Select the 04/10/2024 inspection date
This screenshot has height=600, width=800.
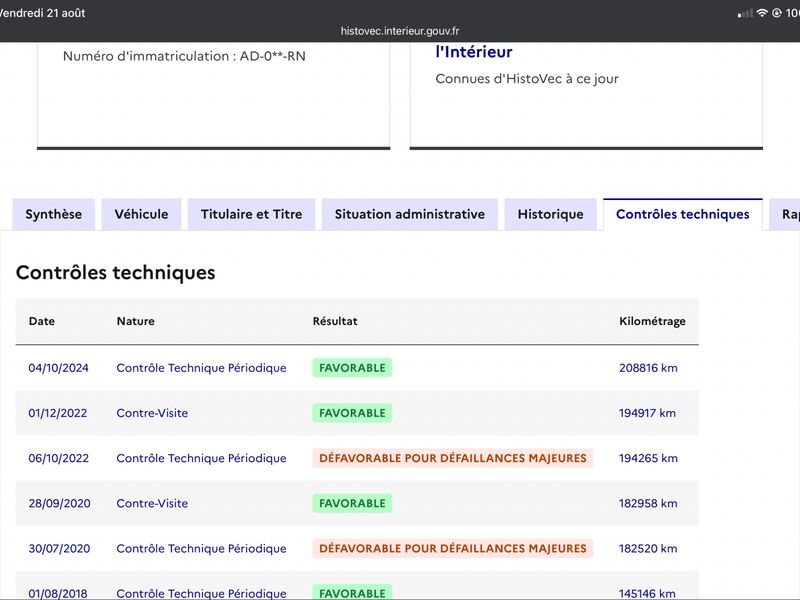[x=59, y=368]
